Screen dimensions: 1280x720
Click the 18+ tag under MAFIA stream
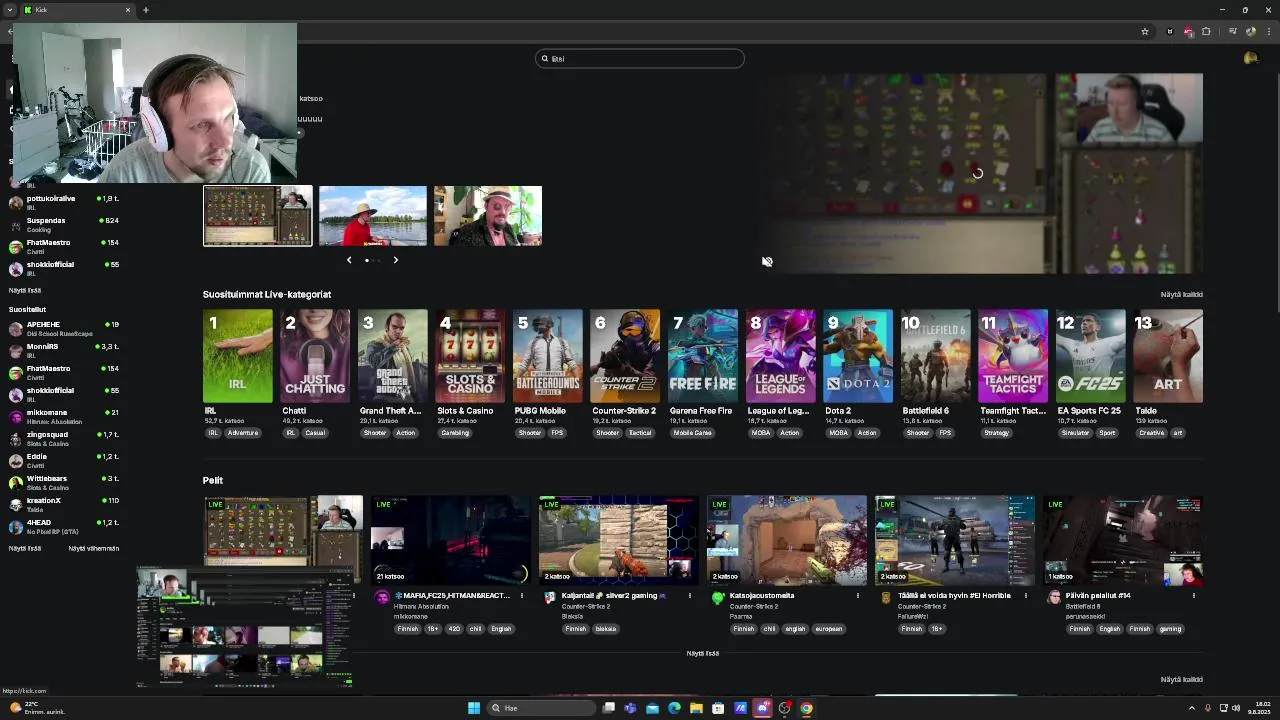(x=433, y=629)
